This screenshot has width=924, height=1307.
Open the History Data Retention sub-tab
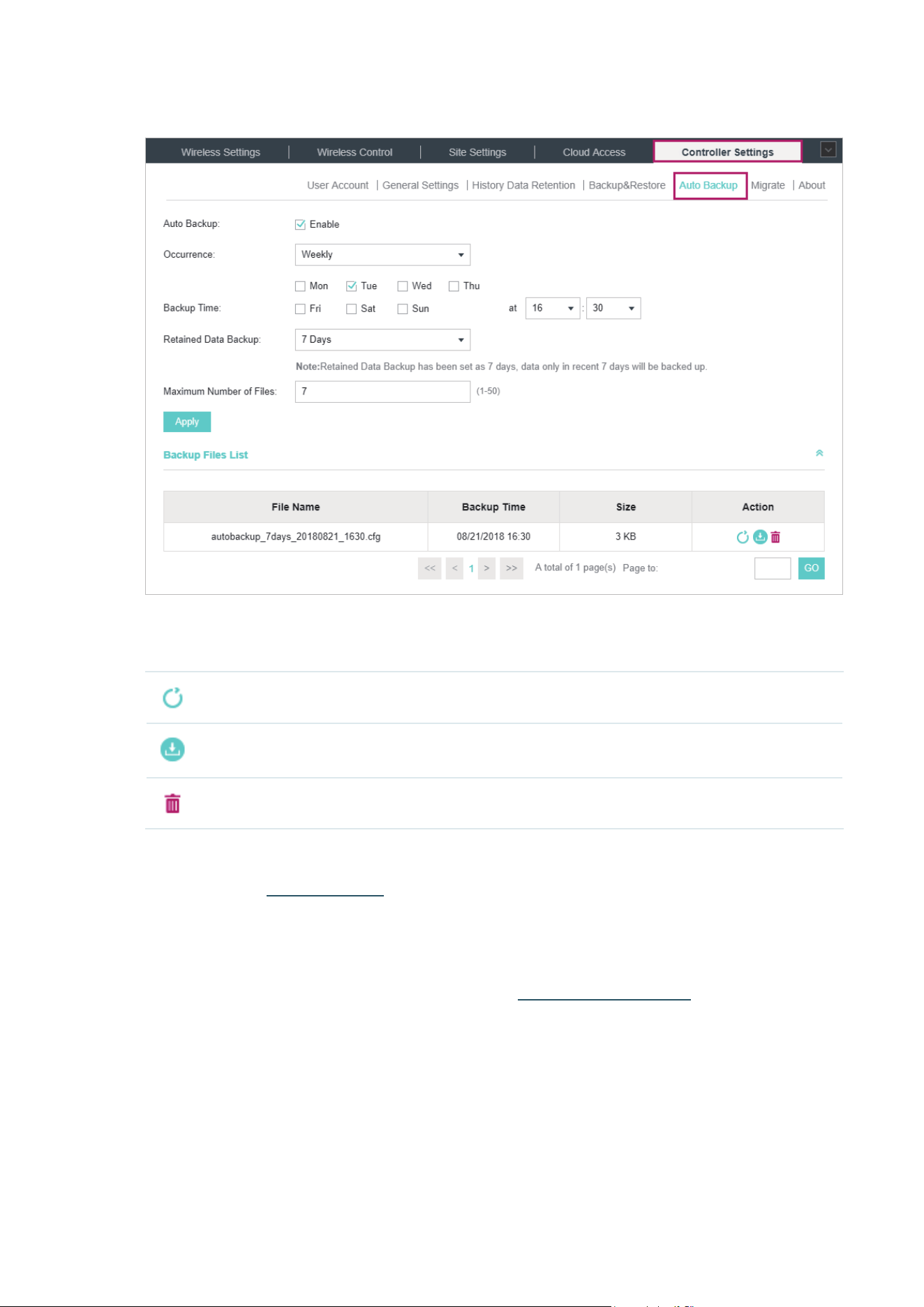[523, 185]
